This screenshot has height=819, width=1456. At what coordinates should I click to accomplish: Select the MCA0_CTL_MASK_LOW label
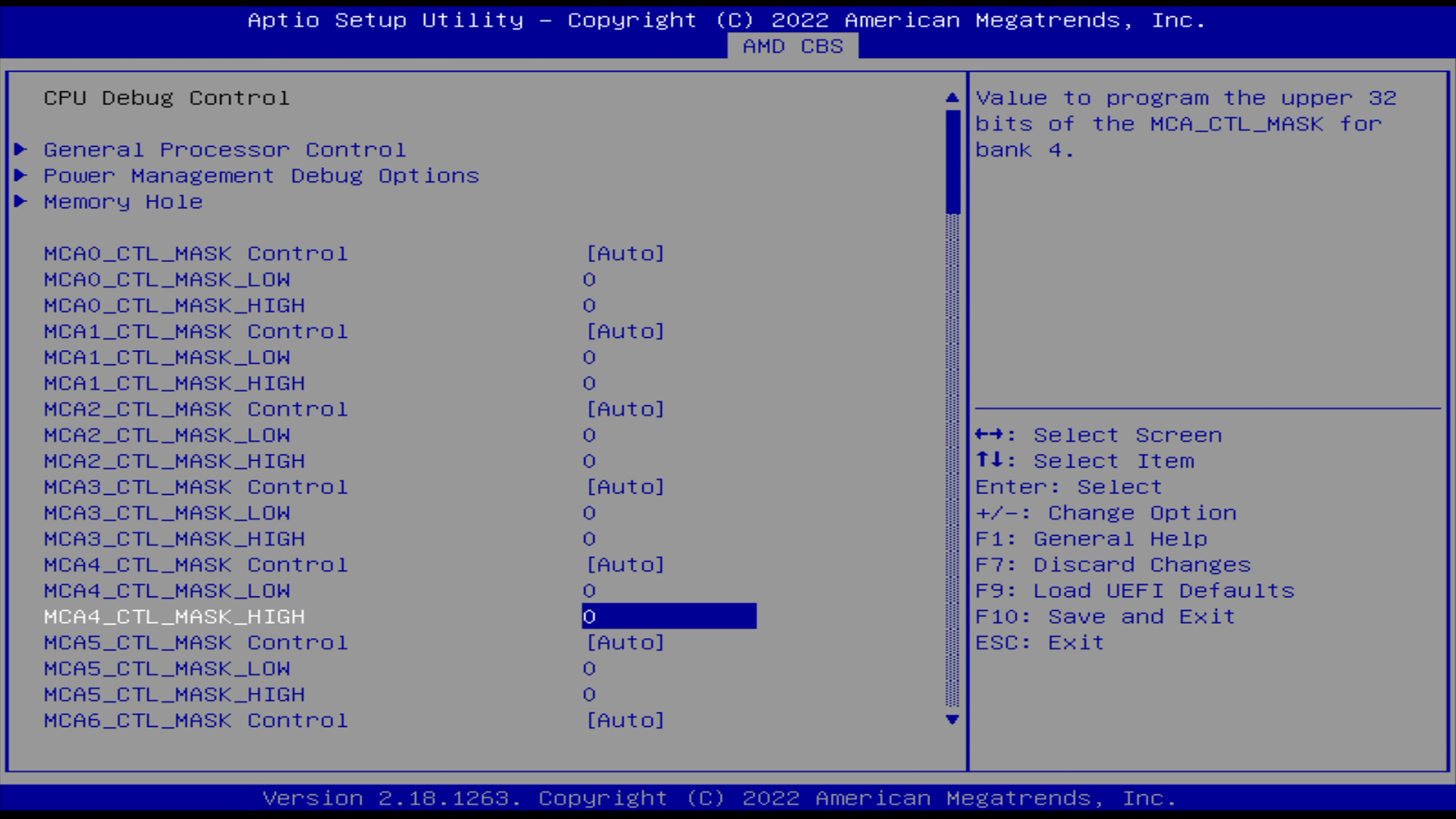click(167, 279)
